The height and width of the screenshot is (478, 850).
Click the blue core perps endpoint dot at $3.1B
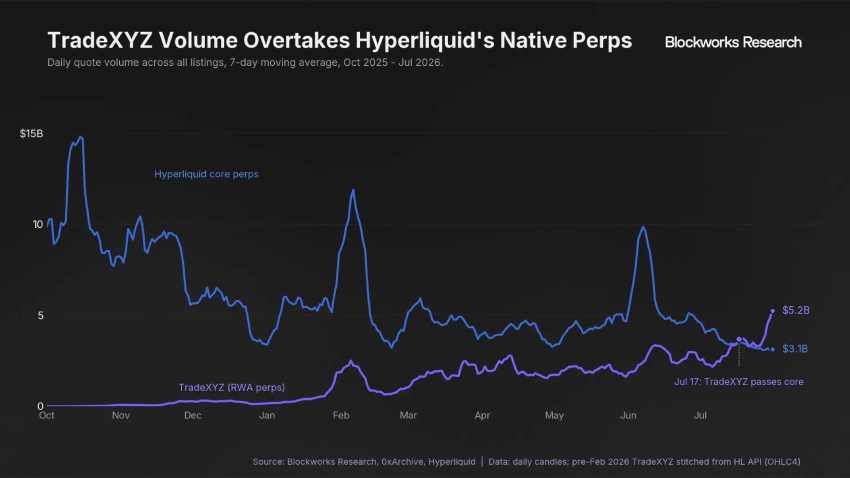772,349
